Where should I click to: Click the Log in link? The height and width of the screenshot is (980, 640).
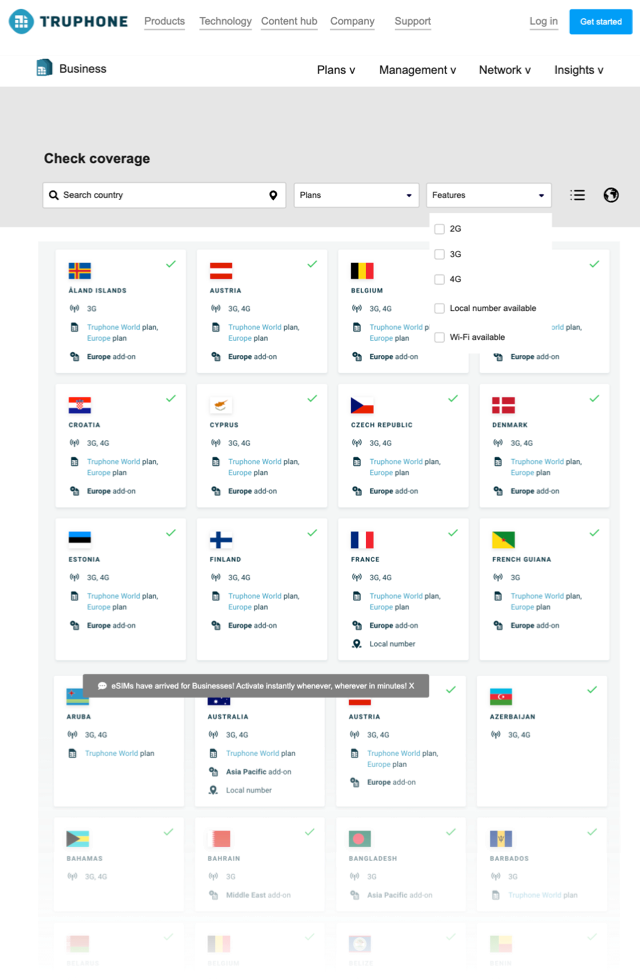543,21
